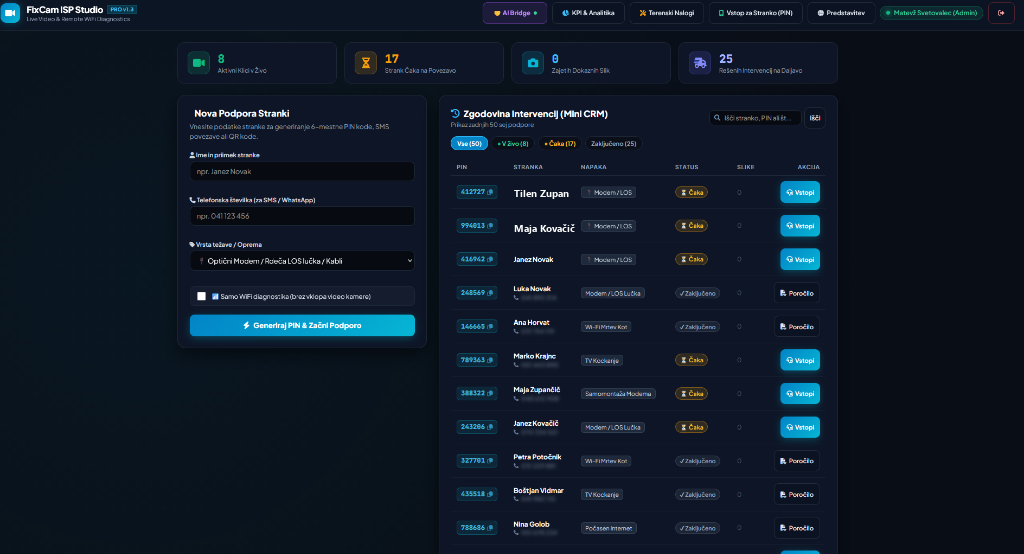
Task: Copy PIN 788686 via its copy icon
Action: tap(490, 528)
